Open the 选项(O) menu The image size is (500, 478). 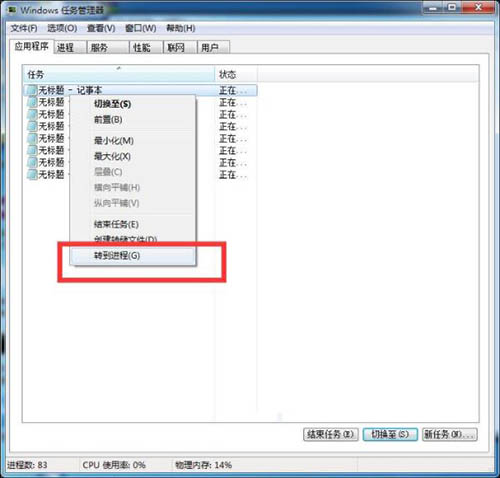point(62,28)
